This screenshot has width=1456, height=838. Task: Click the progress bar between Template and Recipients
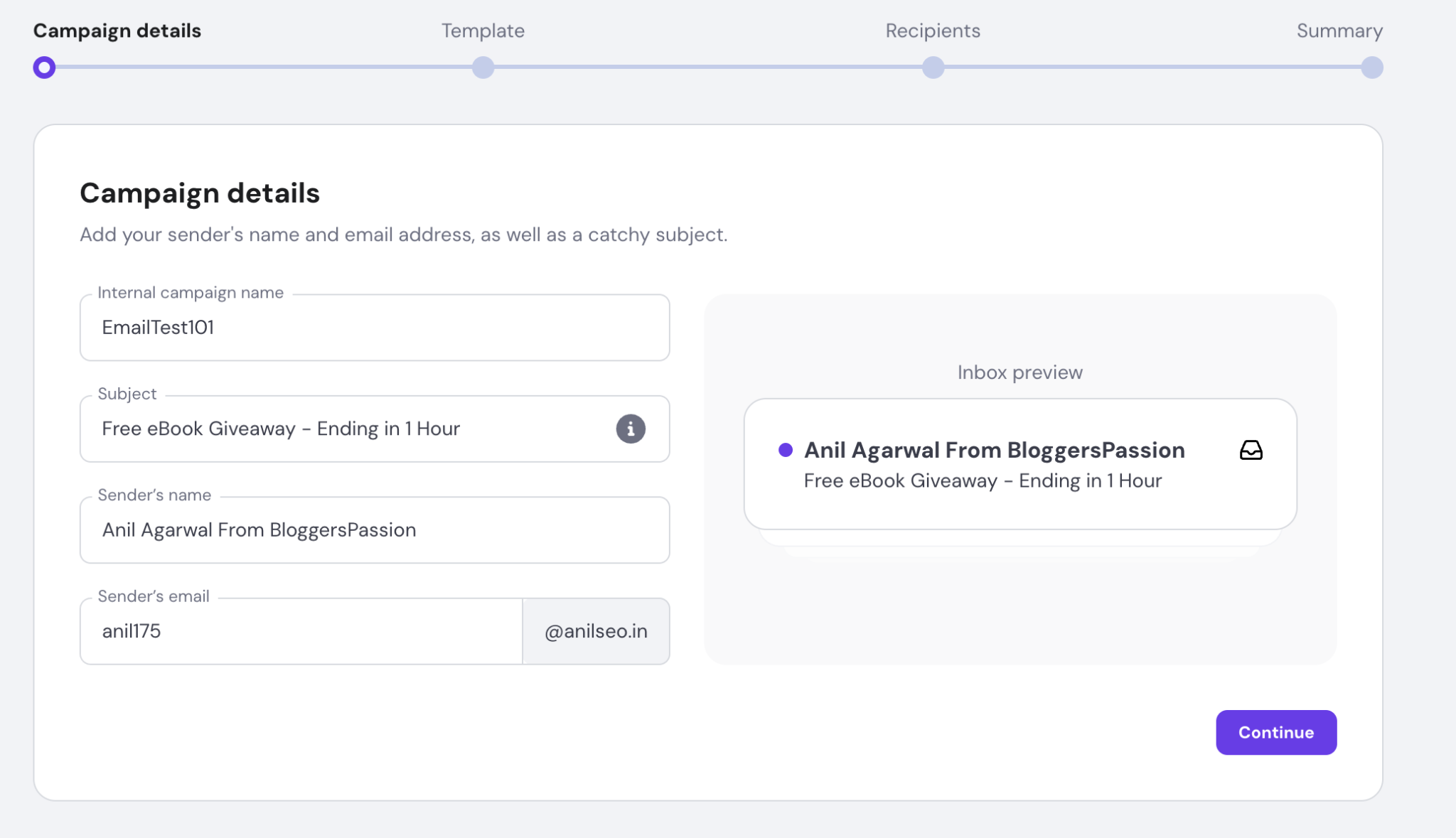tap(708, 68)
